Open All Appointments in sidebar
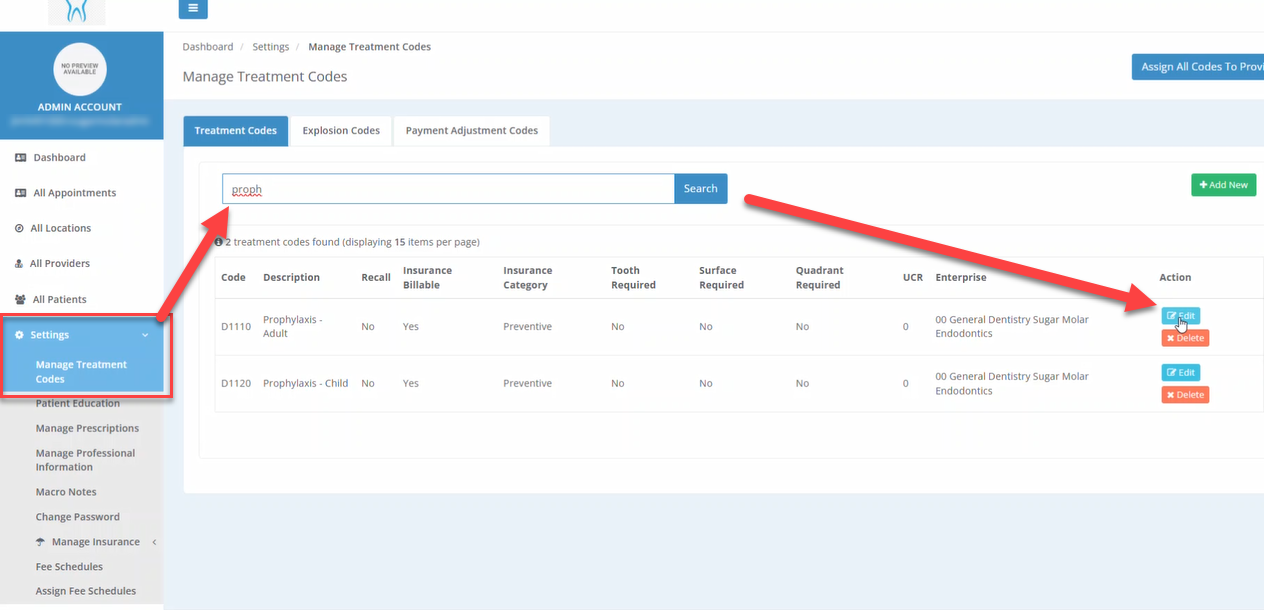 (x=74, y=193)
